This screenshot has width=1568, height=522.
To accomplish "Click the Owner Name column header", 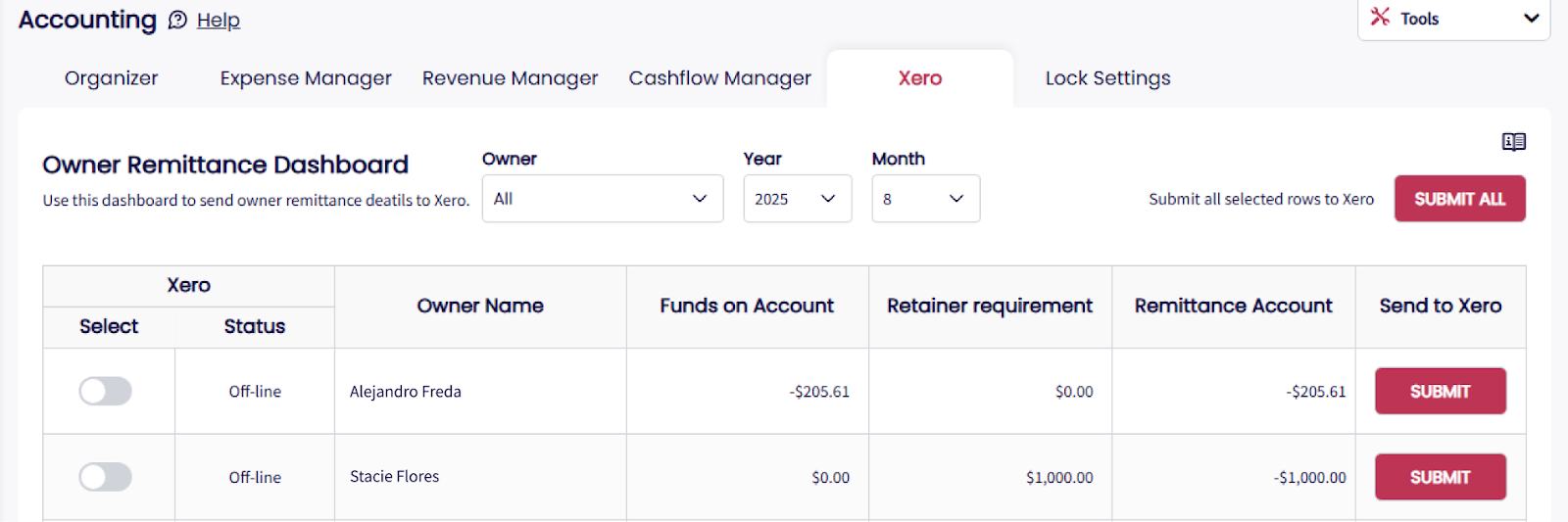I will tap(480, 306).
